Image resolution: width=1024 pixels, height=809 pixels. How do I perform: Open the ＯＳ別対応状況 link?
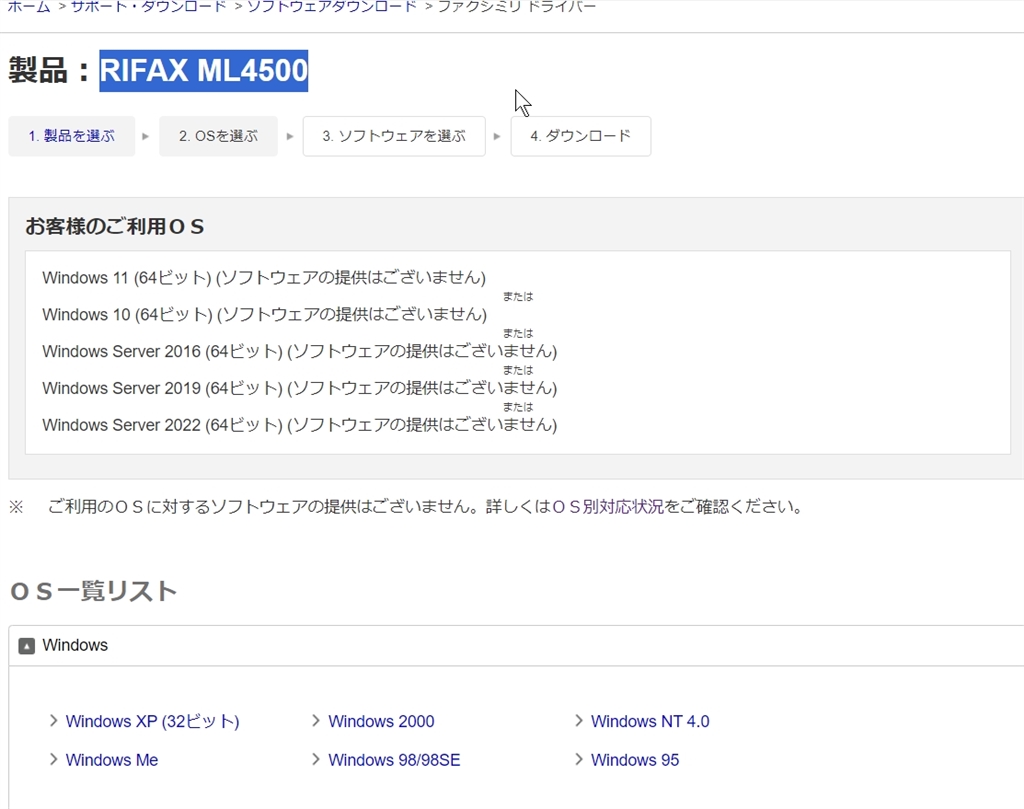pos(607,507)
